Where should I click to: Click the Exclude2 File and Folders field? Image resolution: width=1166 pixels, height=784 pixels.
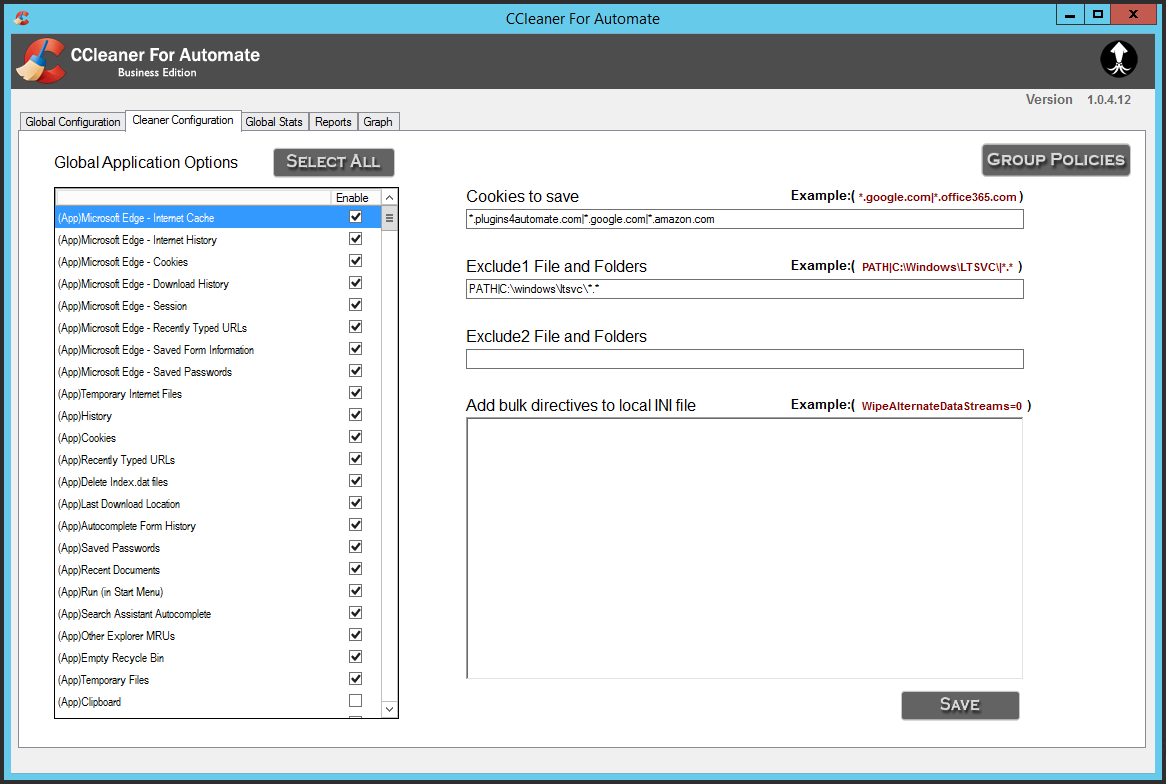744,359
